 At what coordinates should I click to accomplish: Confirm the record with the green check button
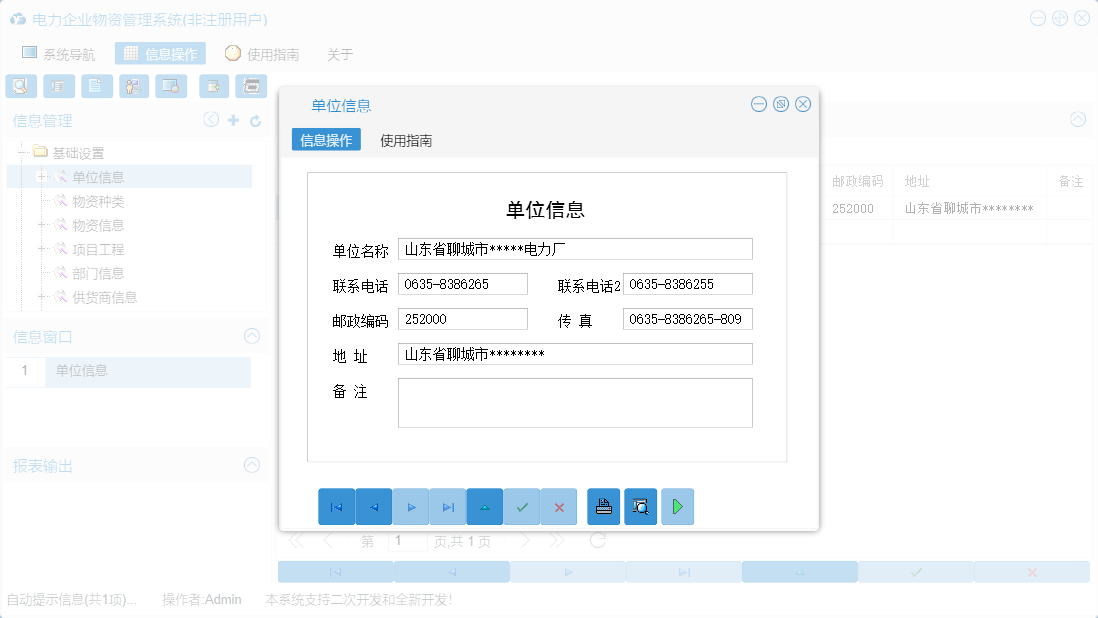[522, 506]
